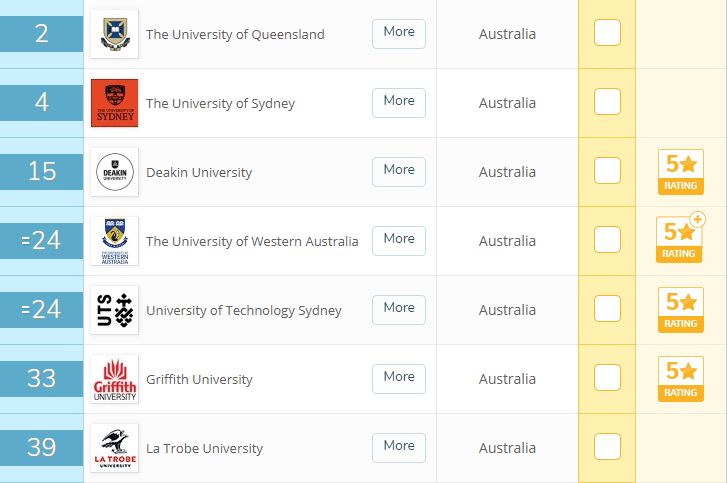Open Western Australia's 5 star plus rating badge
727x483 pixels.
[x=680, y=238]
